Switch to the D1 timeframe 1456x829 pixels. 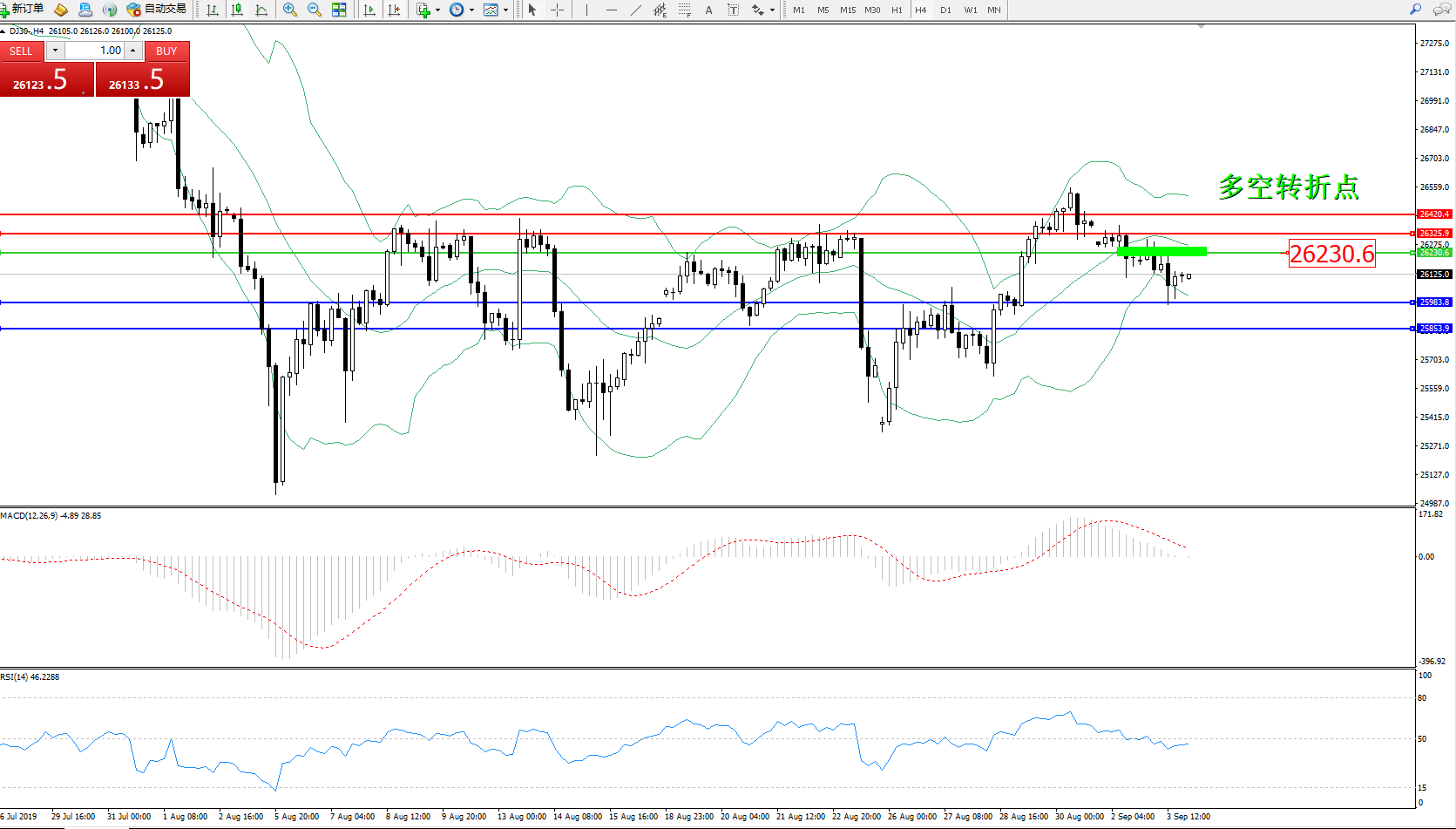coord(945,10)
